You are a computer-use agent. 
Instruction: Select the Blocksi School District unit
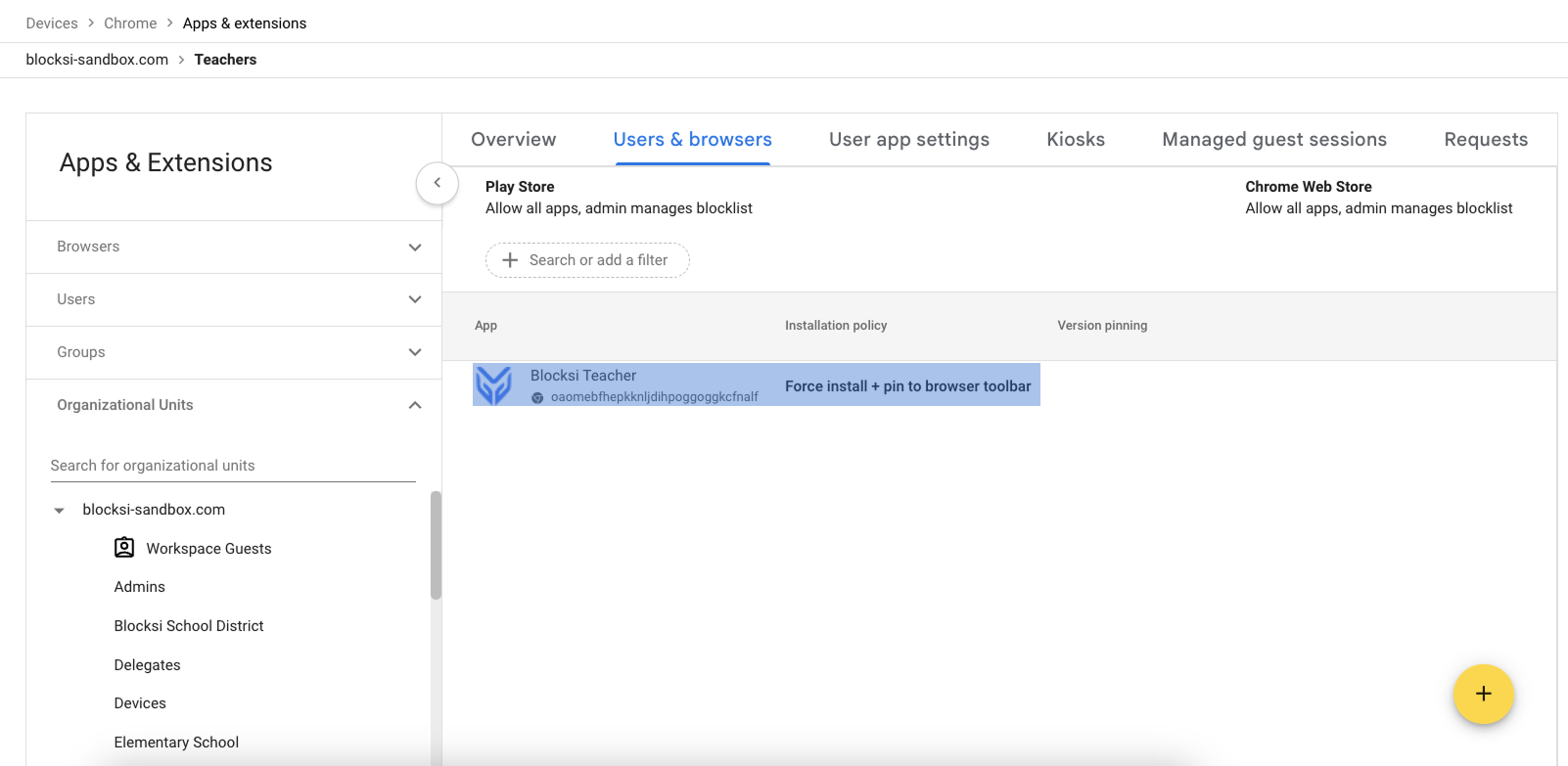[189, 626]
